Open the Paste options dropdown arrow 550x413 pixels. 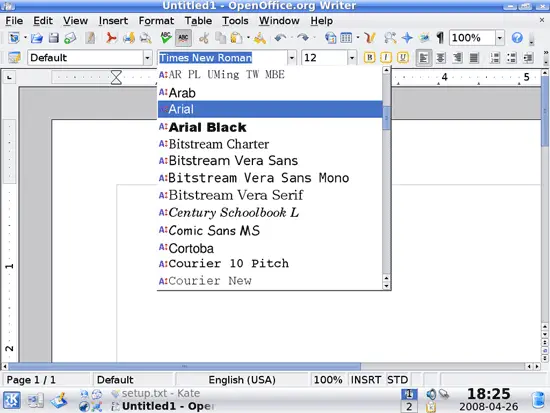248,37
